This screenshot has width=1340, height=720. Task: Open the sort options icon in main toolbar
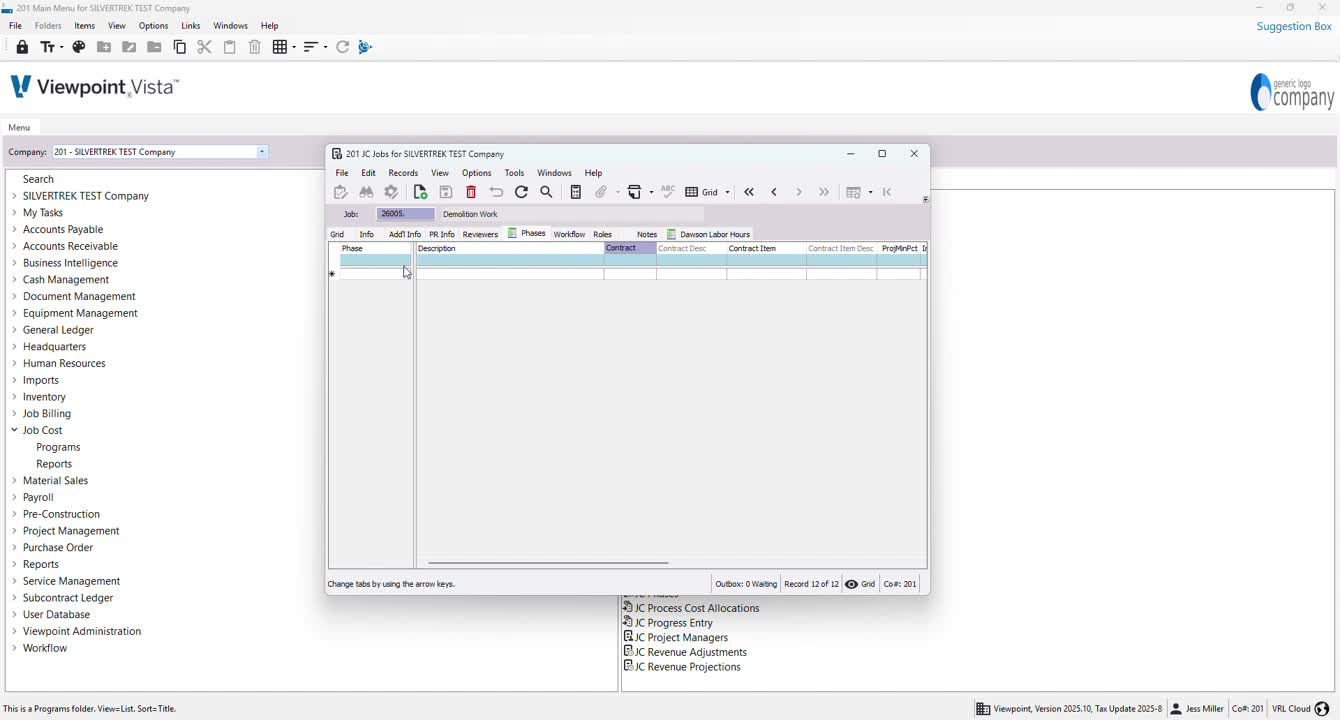tap(315, 47)
